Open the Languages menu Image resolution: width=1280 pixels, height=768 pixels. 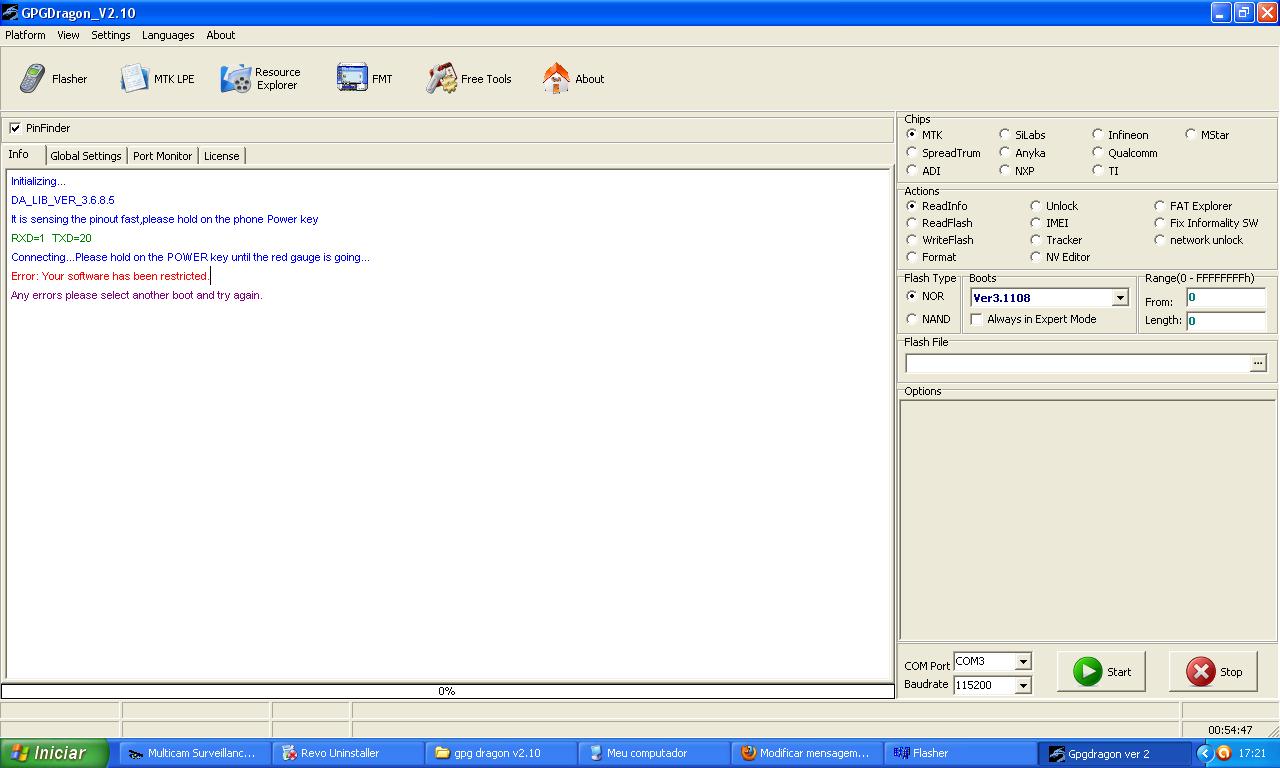168,35
